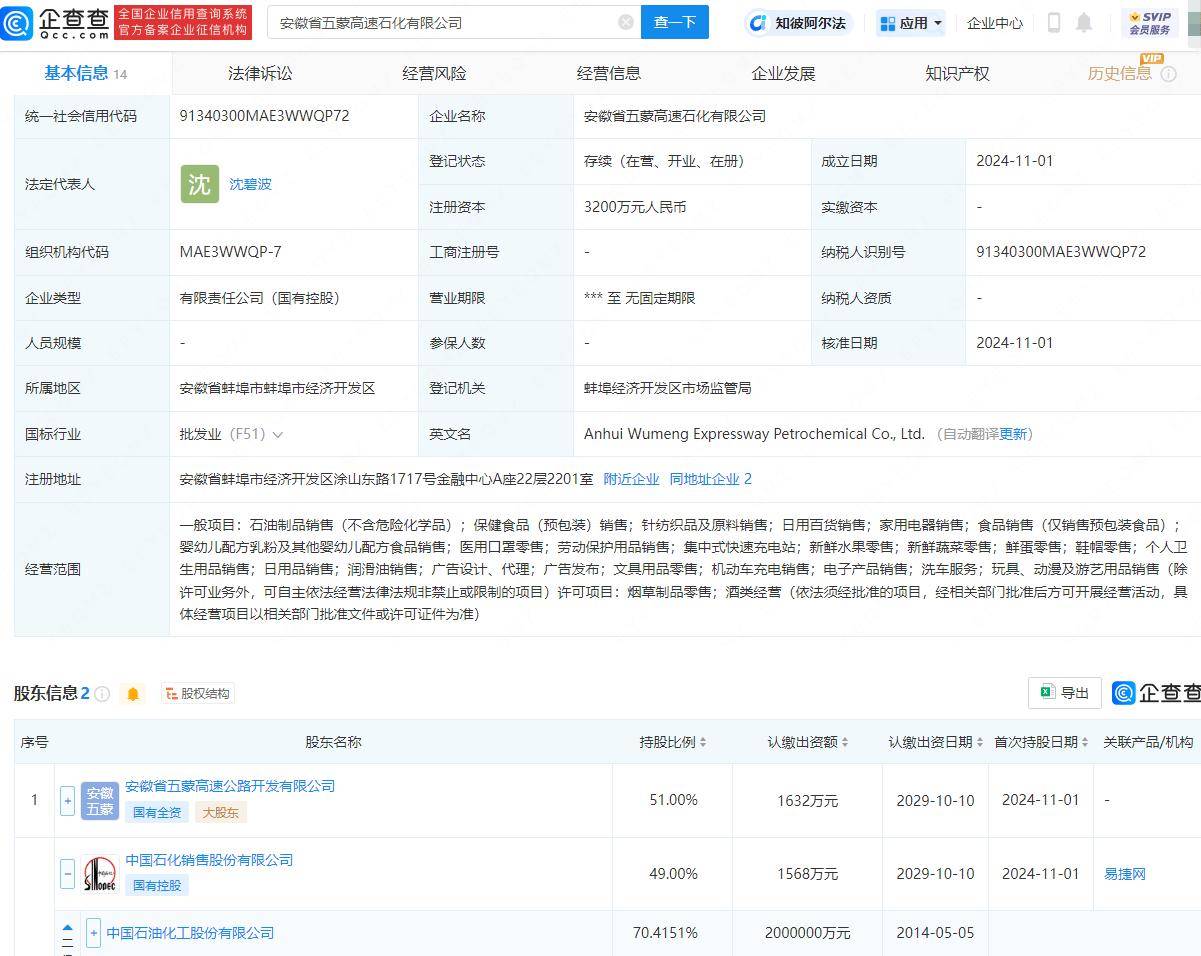The image size is (1201, 956).
Task: Open the 股权结构 equity structure view
Action: tap(198, 693)
